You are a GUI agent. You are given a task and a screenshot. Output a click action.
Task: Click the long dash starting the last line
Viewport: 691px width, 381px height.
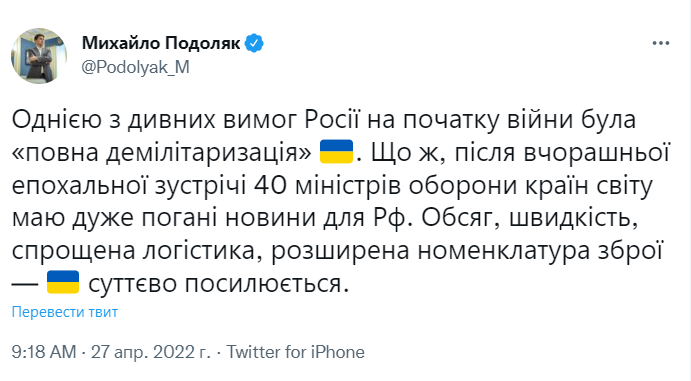tap(25, 284)
